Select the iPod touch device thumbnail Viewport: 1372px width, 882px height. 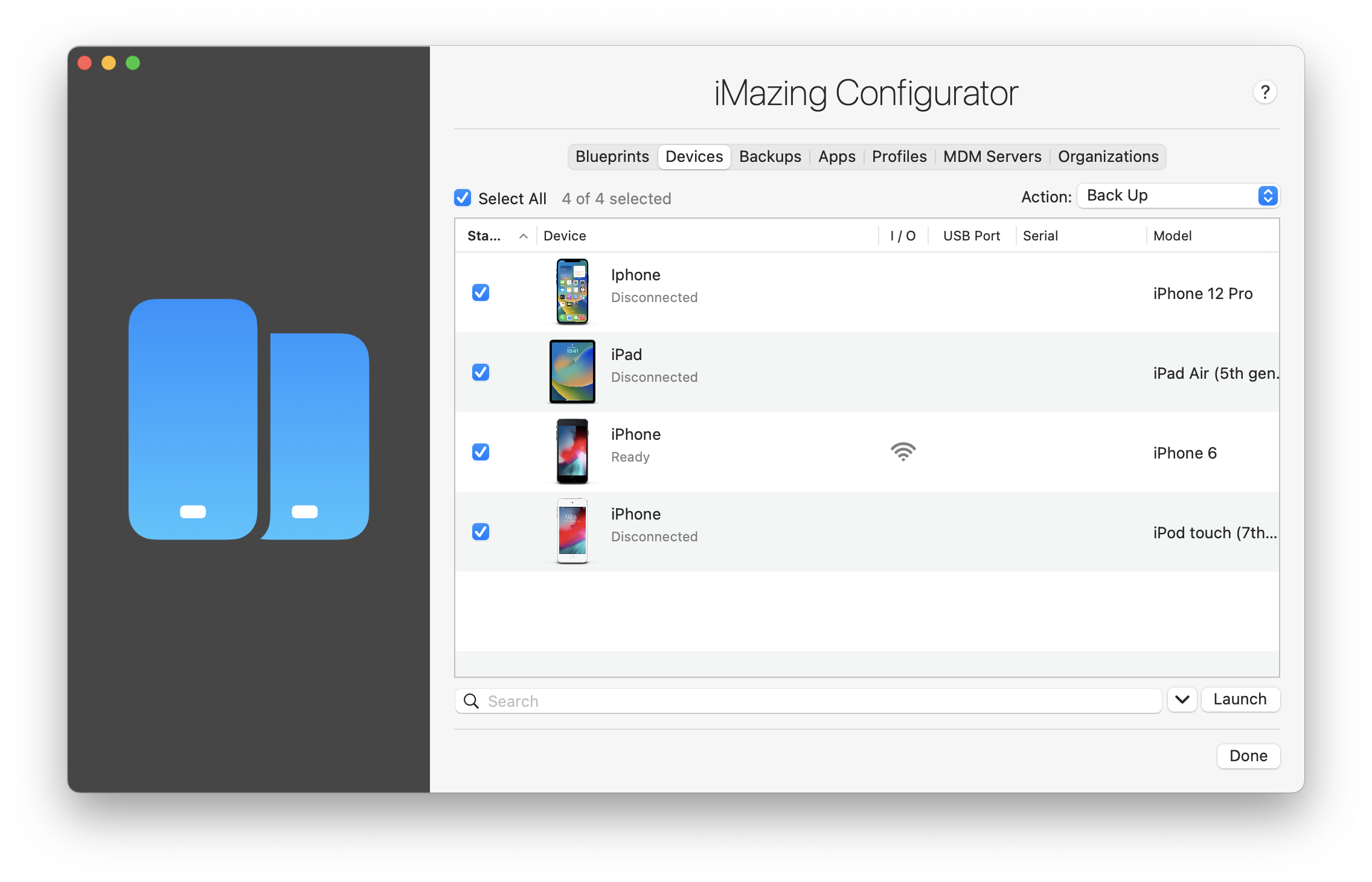(572, 531)
